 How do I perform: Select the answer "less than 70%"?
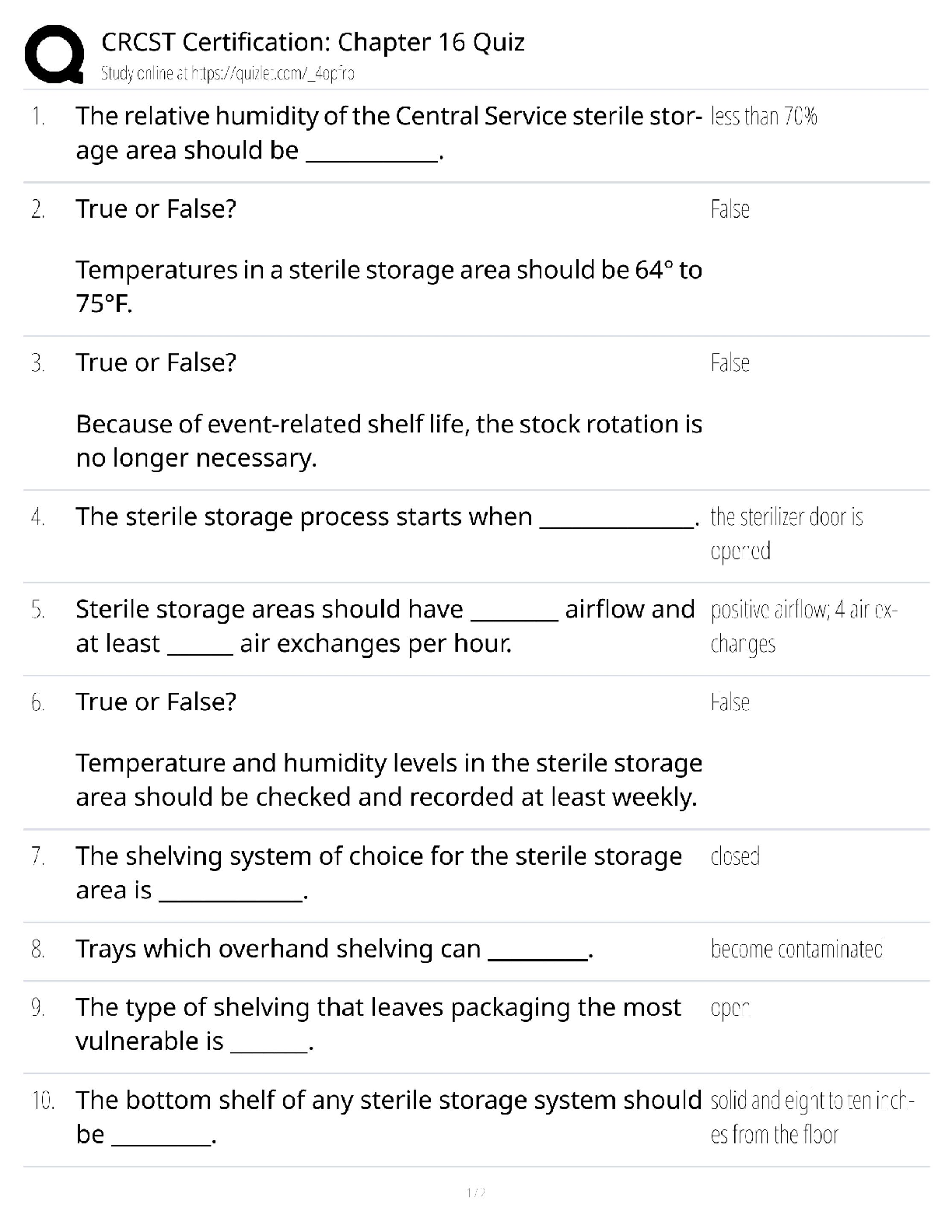(x=763, y=117)
